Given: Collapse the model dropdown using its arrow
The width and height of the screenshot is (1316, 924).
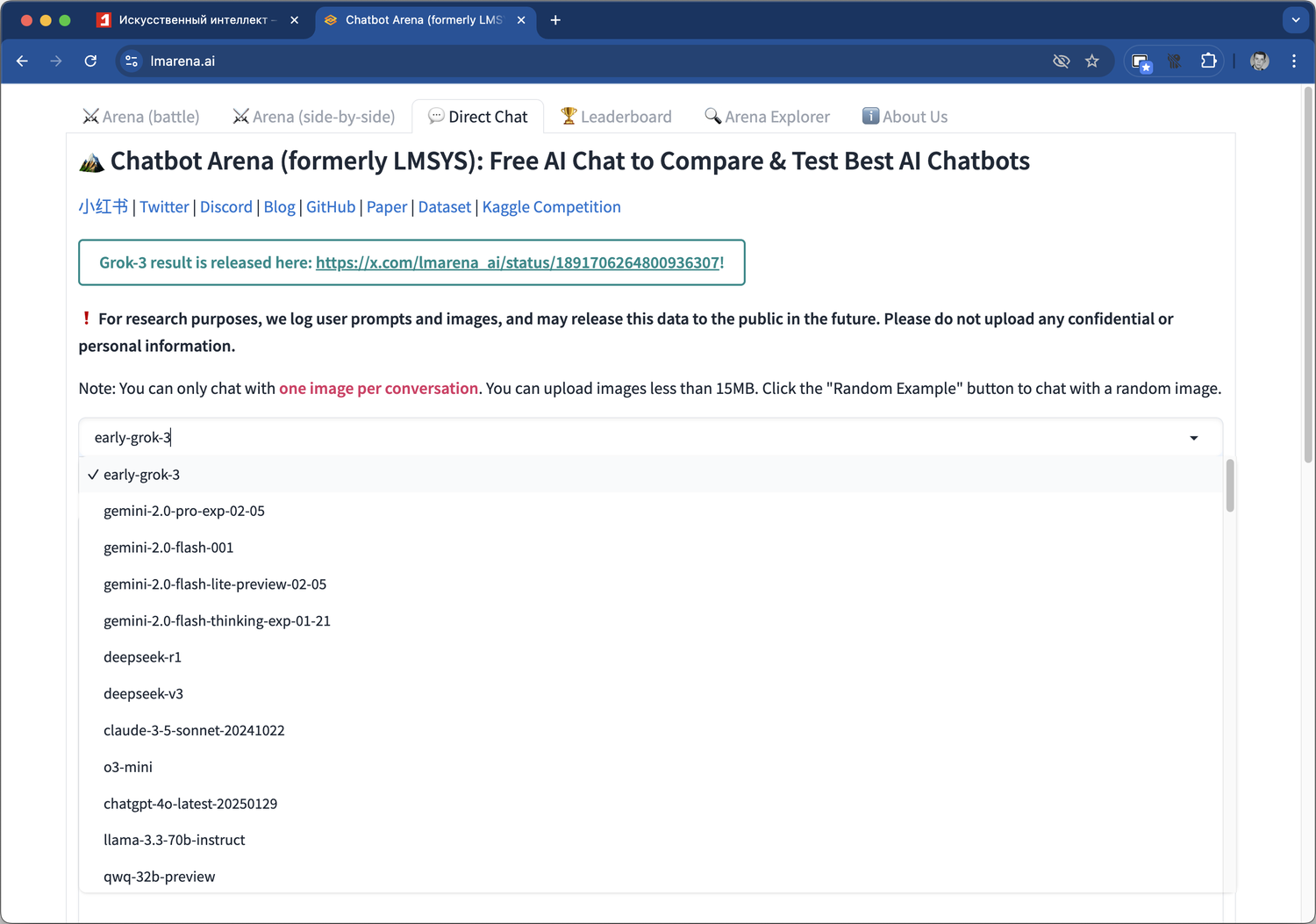Looking at the screenshot, I should [x=1193, y=438].
